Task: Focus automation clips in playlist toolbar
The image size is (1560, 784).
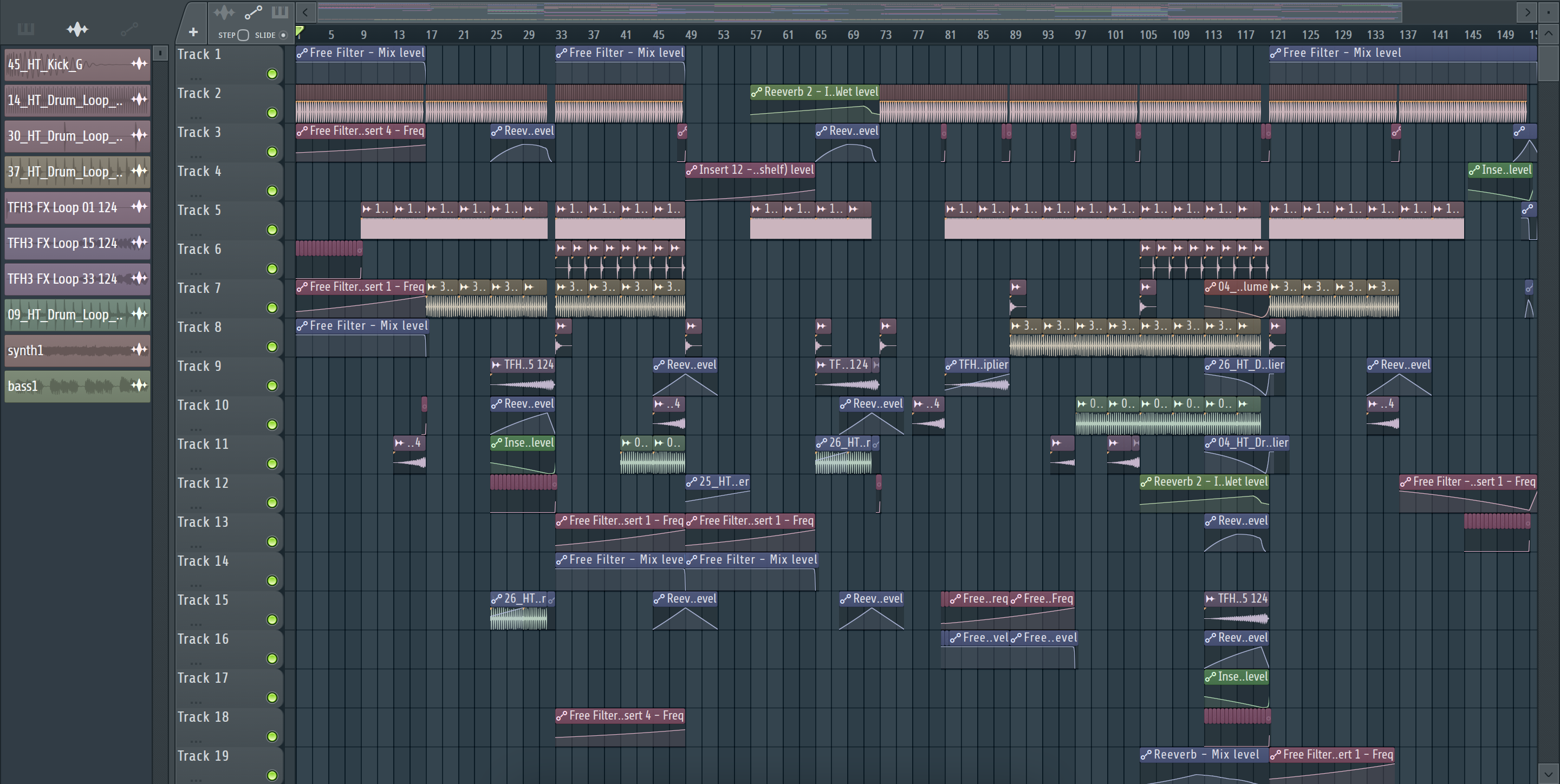Action: (253, 11)
